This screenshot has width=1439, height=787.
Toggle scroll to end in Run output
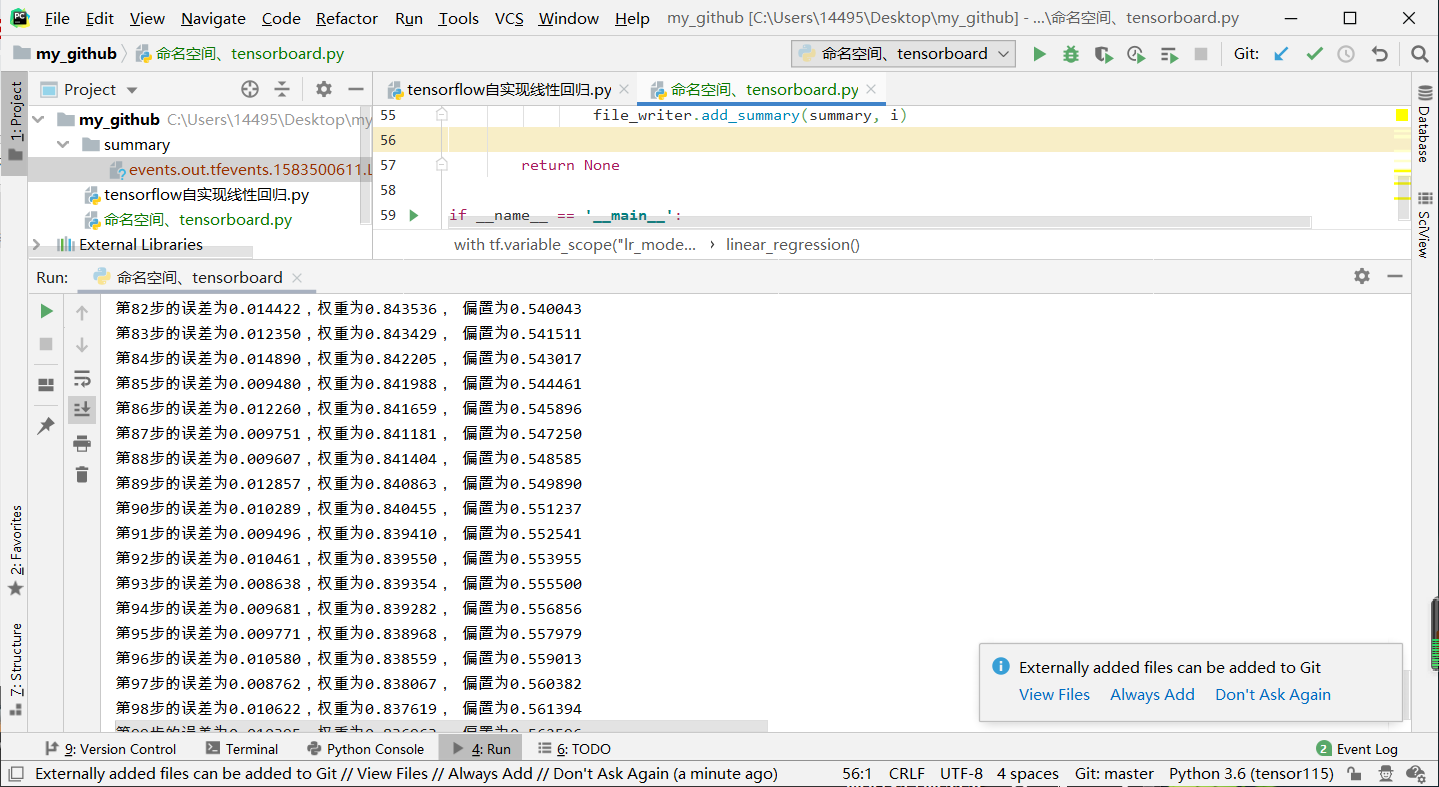click(x=82, y=409)
